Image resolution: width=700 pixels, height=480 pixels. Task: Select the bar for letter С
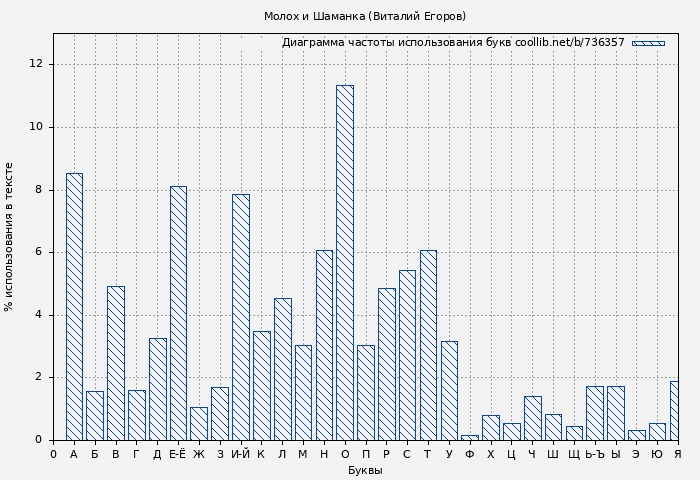(407, 354)
